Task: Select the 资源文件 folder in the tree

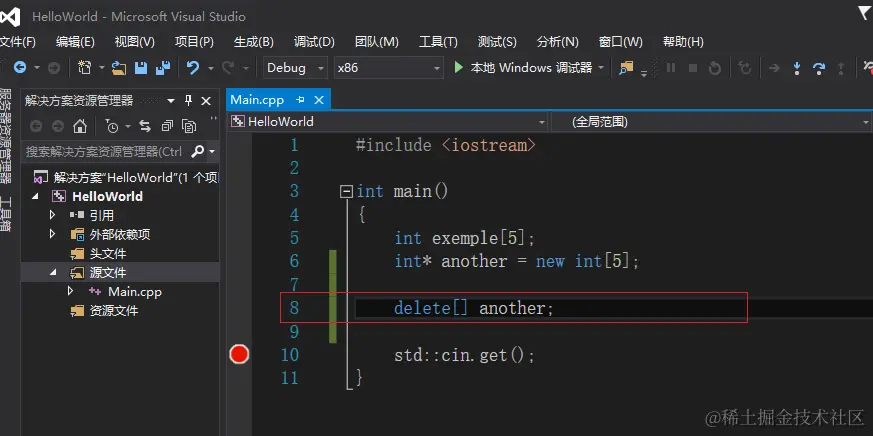Action: pos(114,310)
